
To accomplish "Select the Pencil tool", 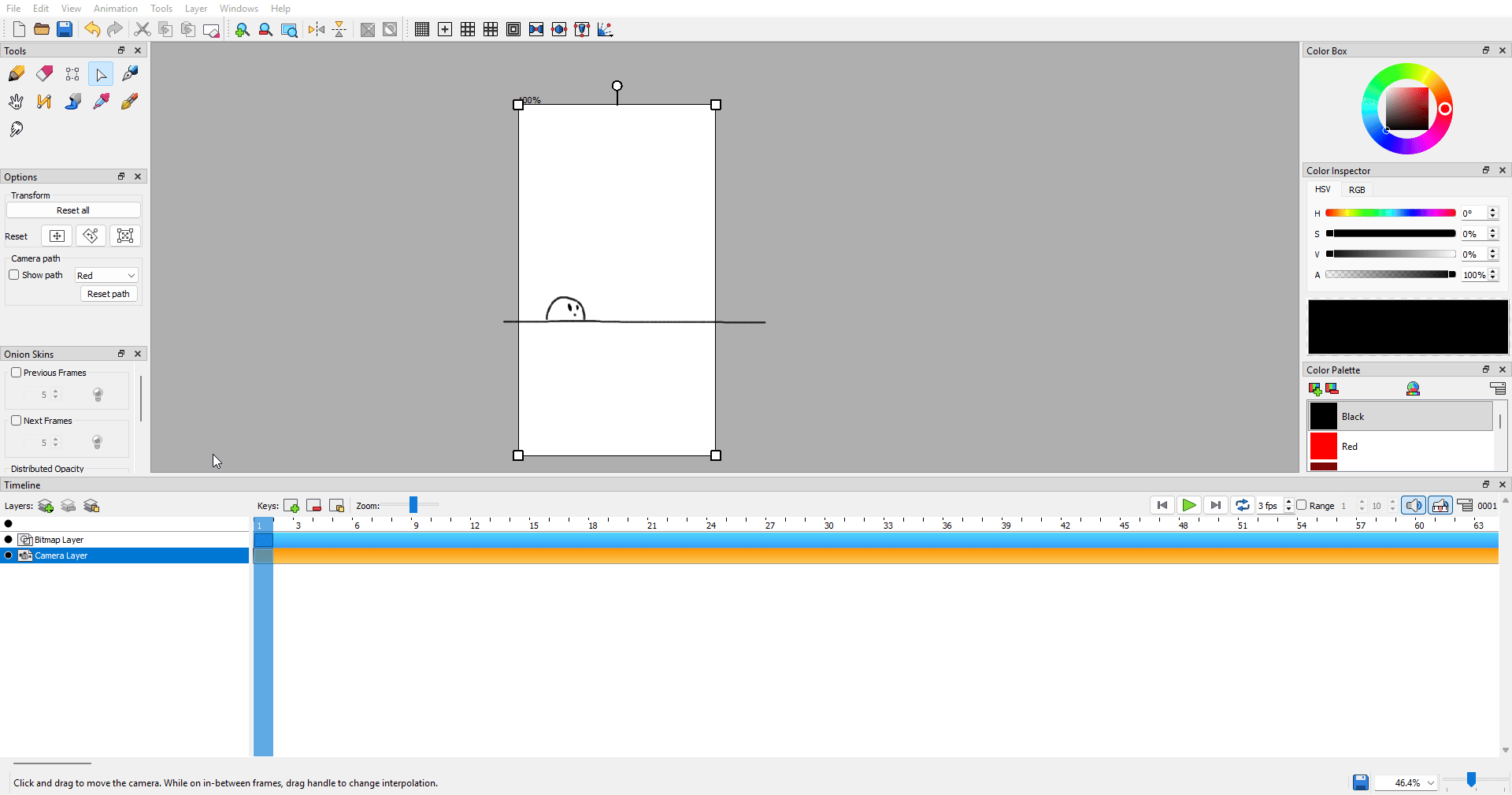I will [17, 74].
